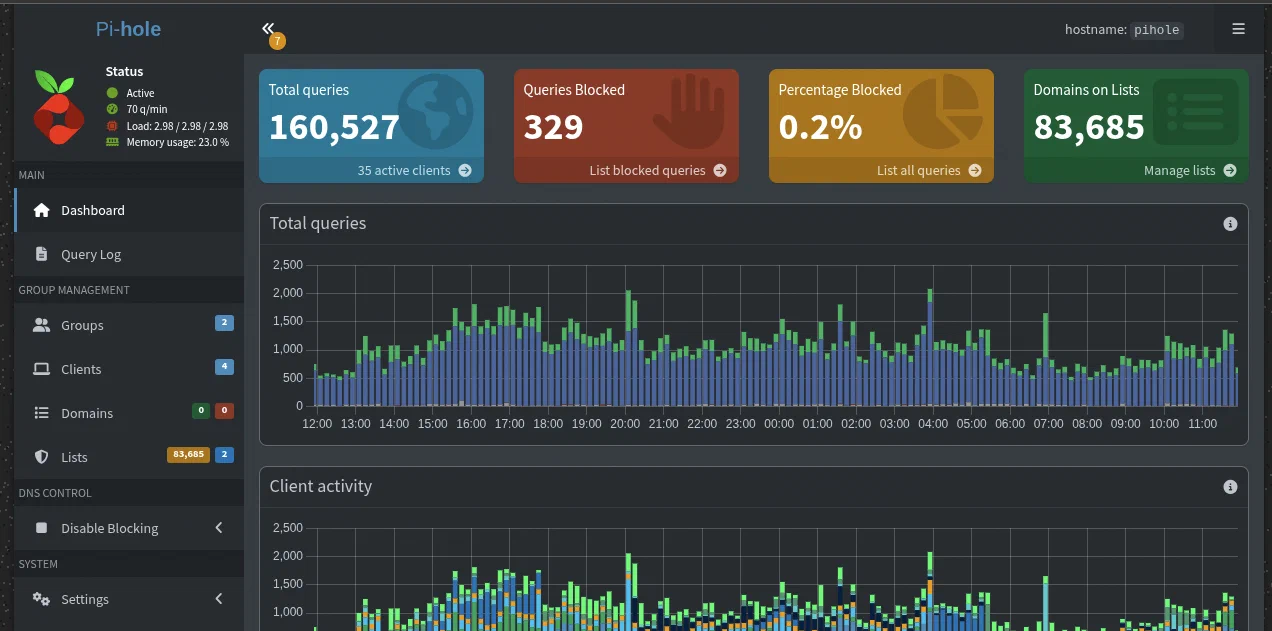Click the Lists shield icon in sidebar

coord(41,457)
